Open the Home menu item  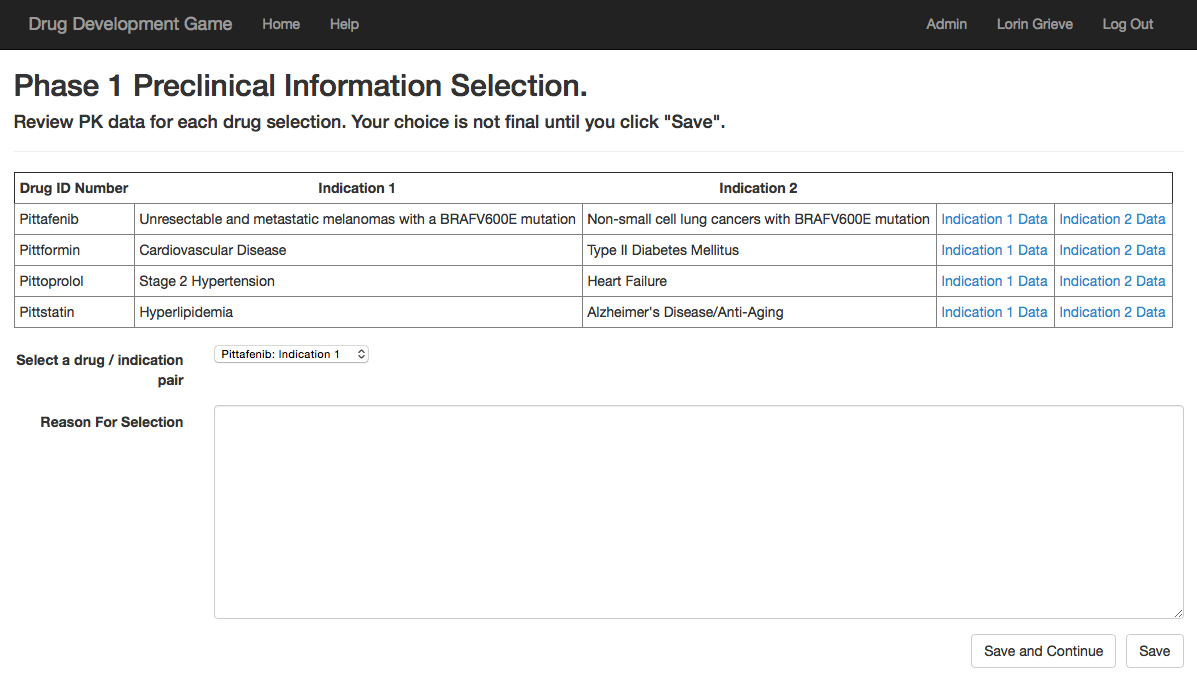[281, 24]
